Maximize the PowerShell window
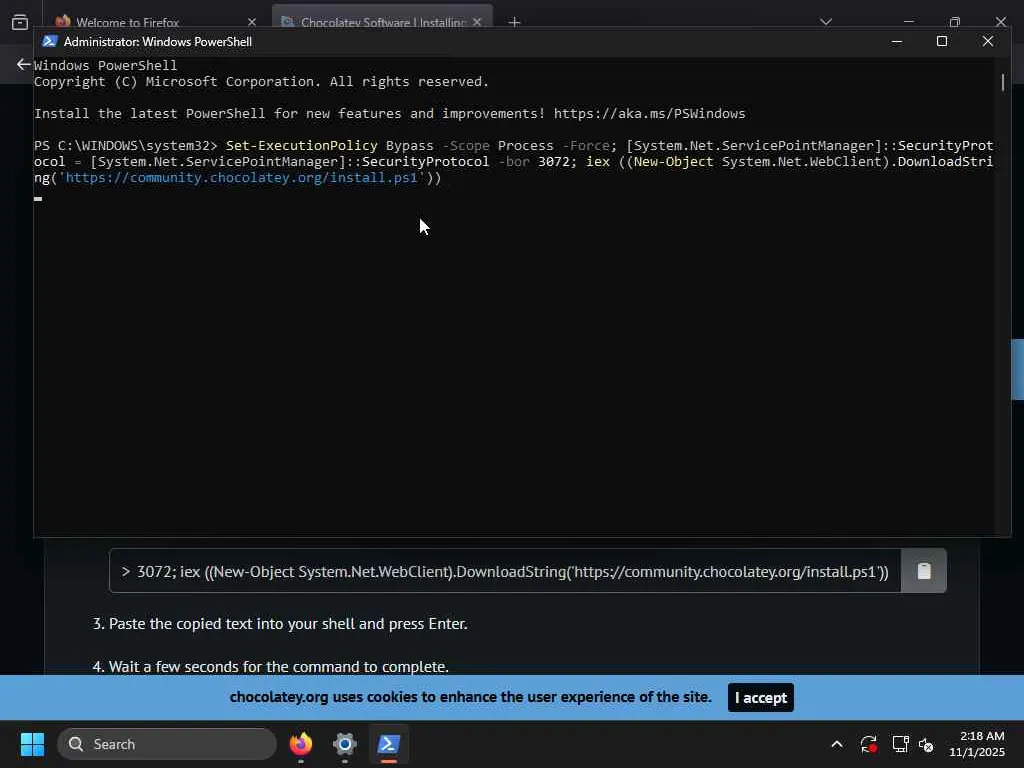Viewport: 1024px width, 768px height. pyautogui.click(x=942, y=42)
